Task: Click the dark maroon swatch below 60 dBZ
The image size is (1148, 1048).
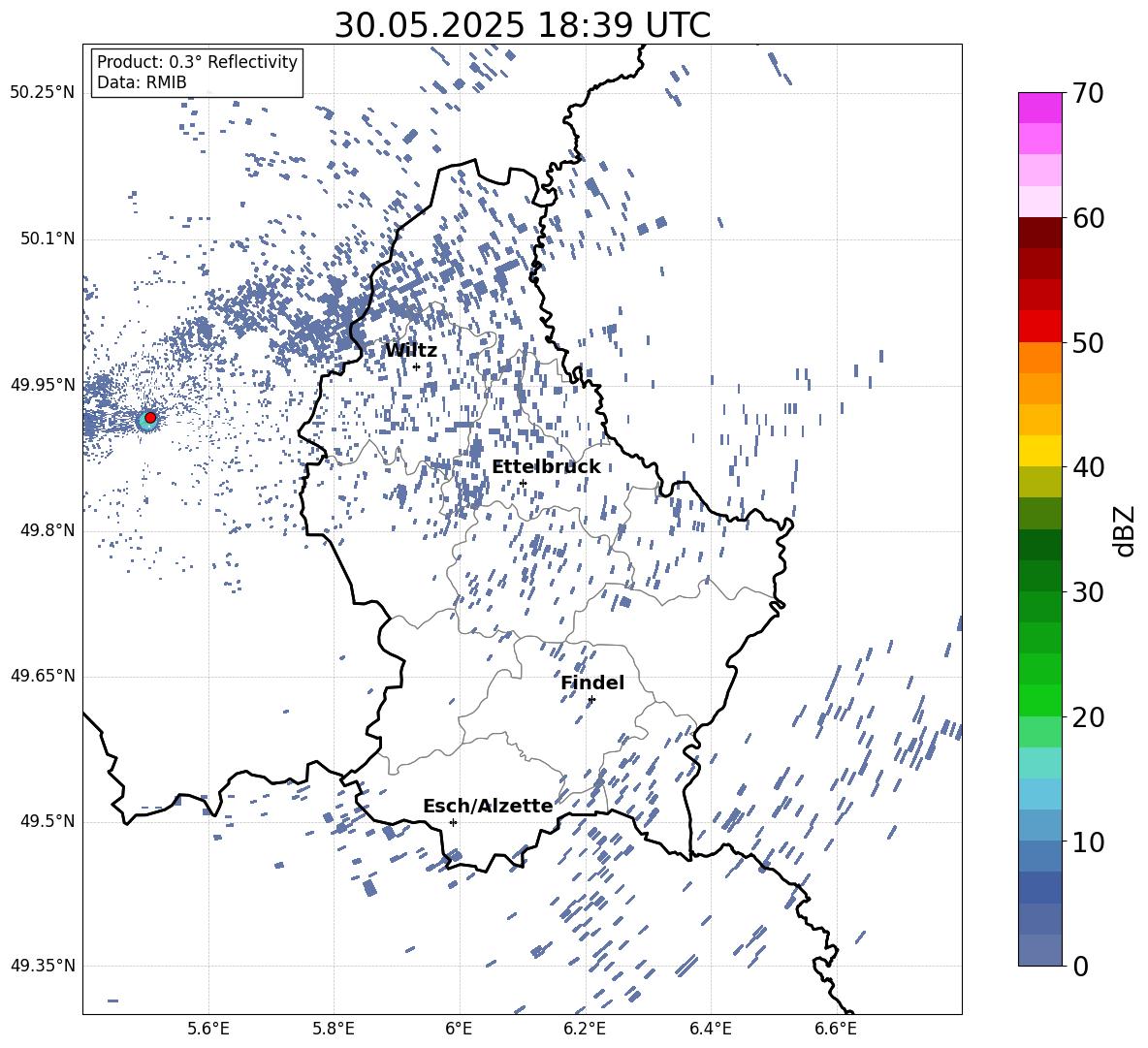Action: pyautogui.click(x=1040, y=234)
